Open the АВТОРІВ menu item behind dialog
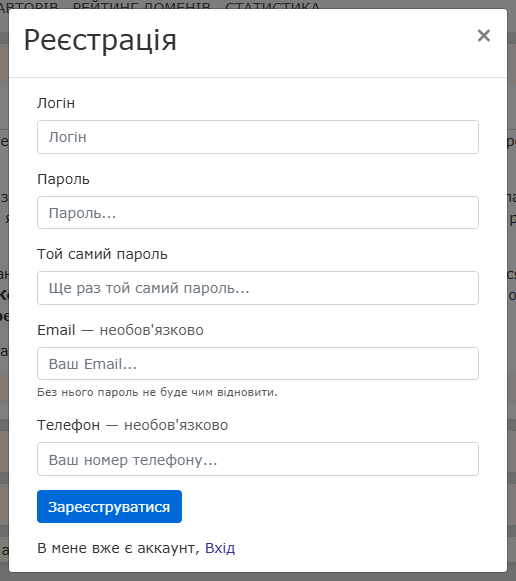The height and width of the screenshot is (581, 516). coord(29,4)
